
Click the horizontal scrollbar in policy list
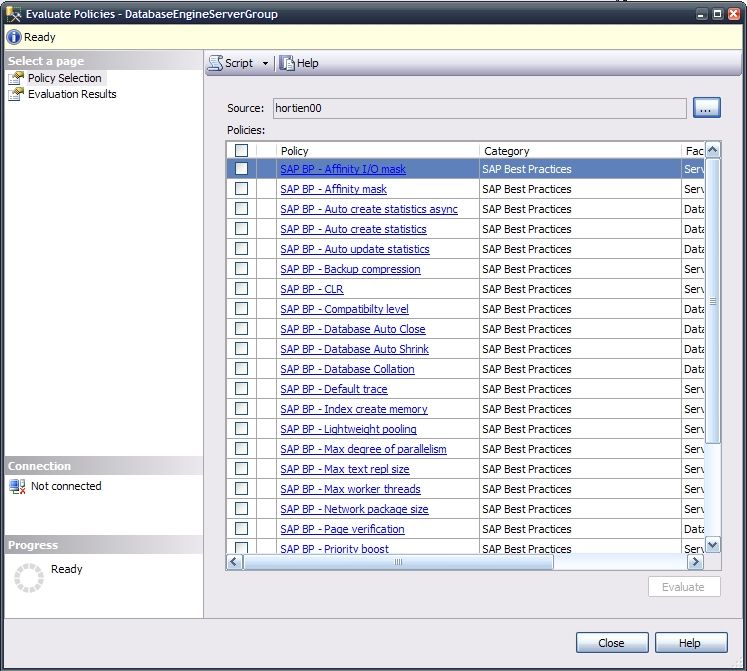coord(398,562)
